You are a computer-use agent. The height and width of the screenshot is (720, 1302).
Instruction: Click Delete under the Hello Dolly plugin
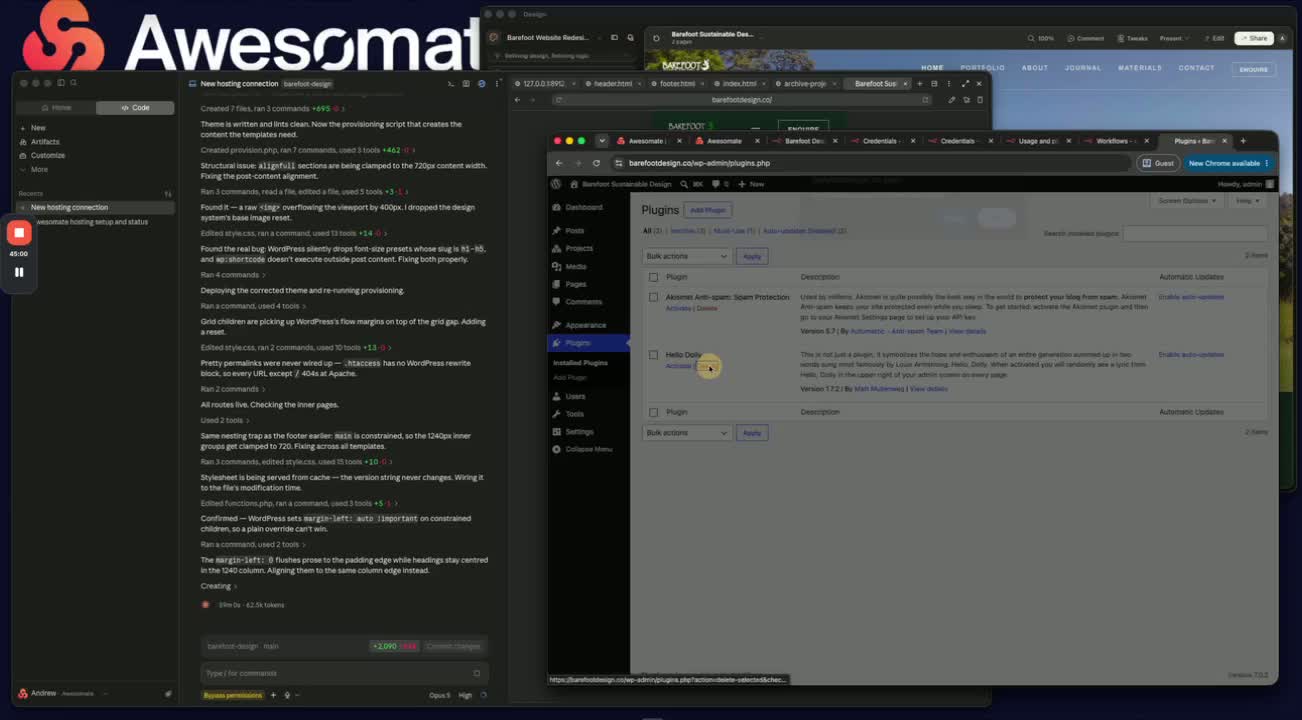point(708,366)
